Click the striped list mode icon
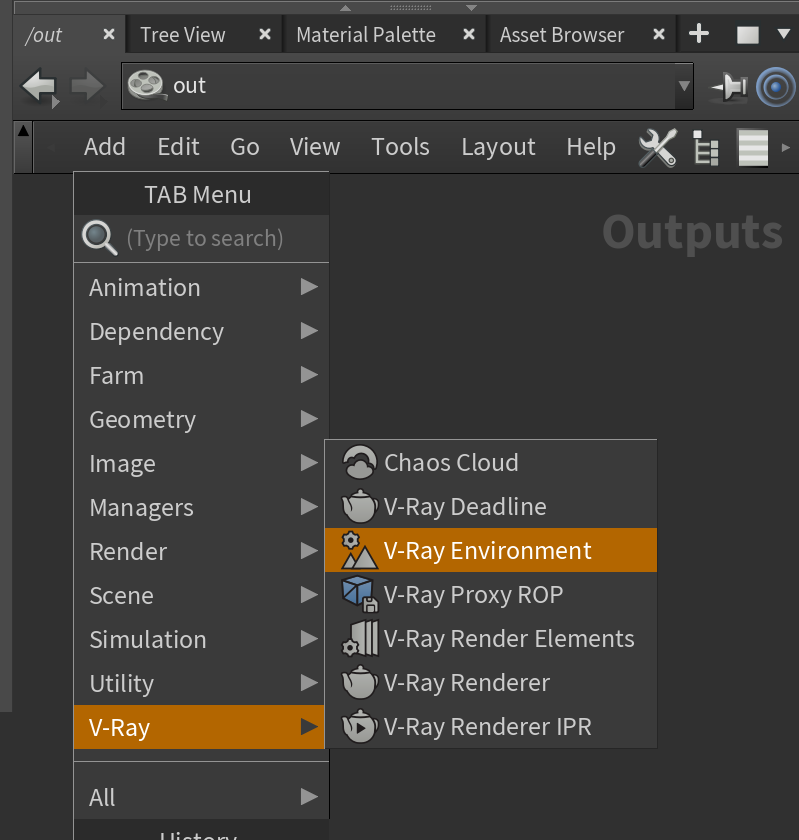 click(753, 147)
